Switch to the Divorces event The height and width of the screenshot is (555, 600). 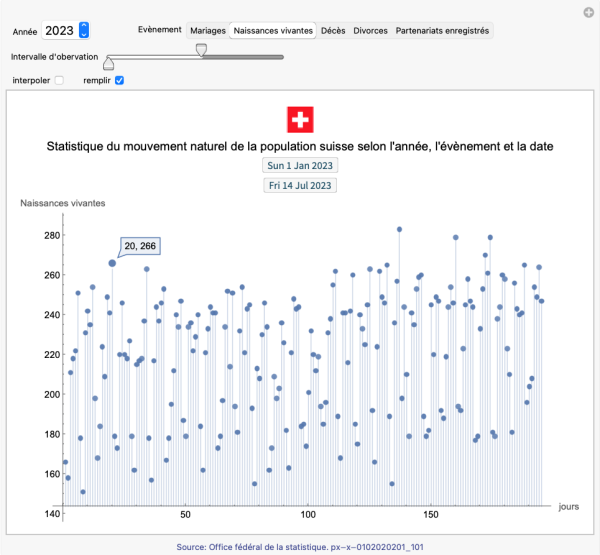pos(370,31)
